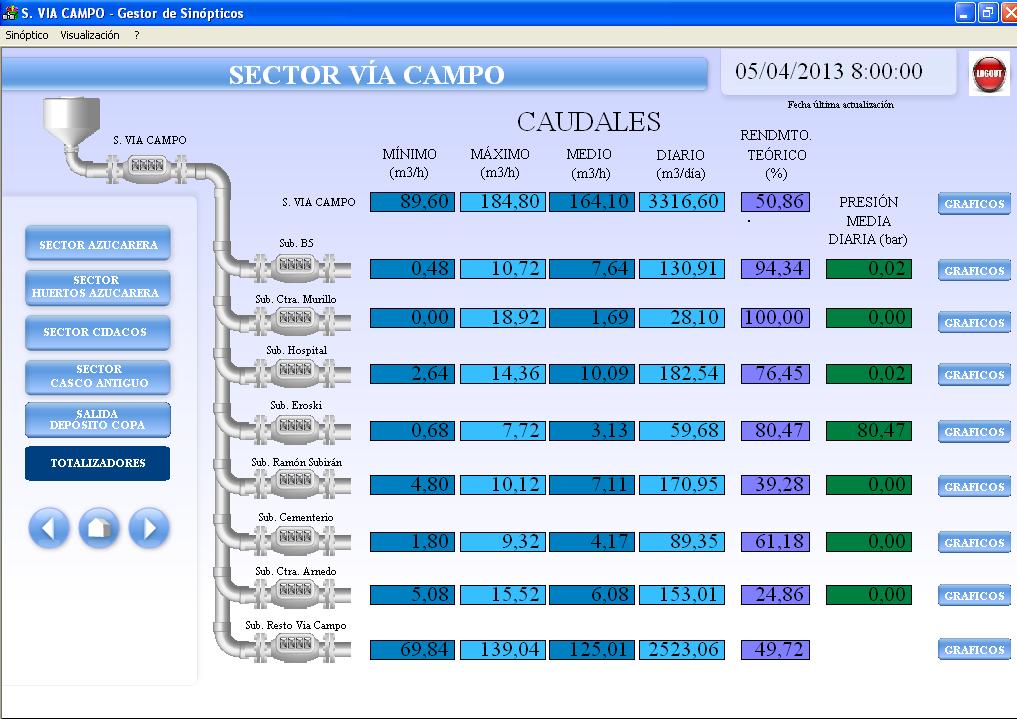Open the TOTALIZADORES panel

[x=98, y=463]
